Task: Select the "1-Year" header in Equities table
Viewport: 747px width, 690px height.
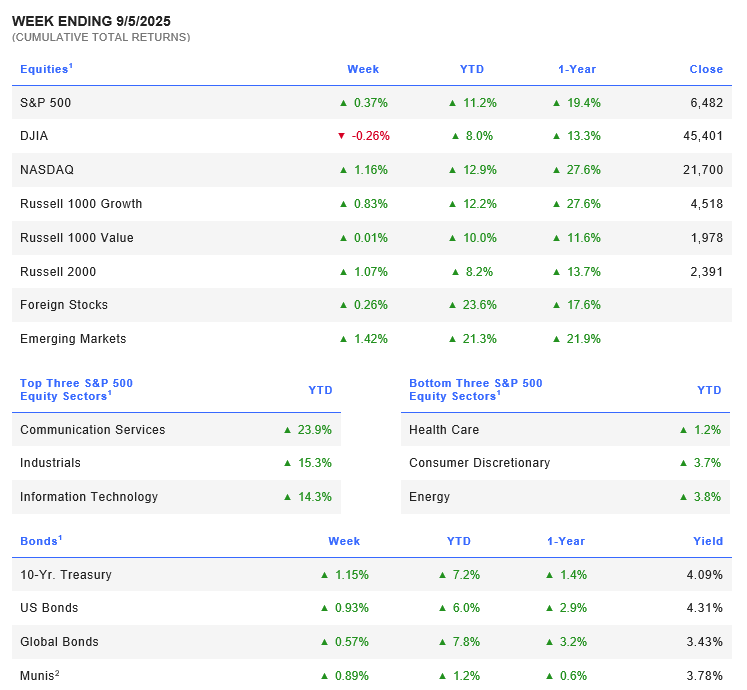Action: pos(577,69)
